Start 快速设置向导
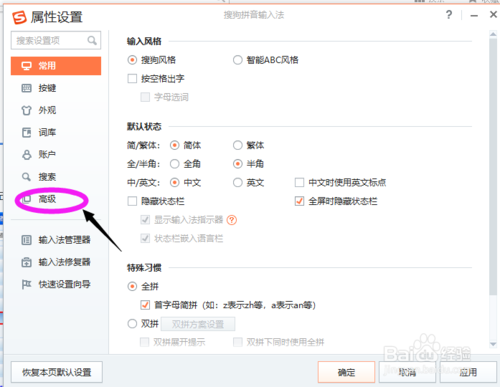500x387 pixels. (x=56, y=284)
